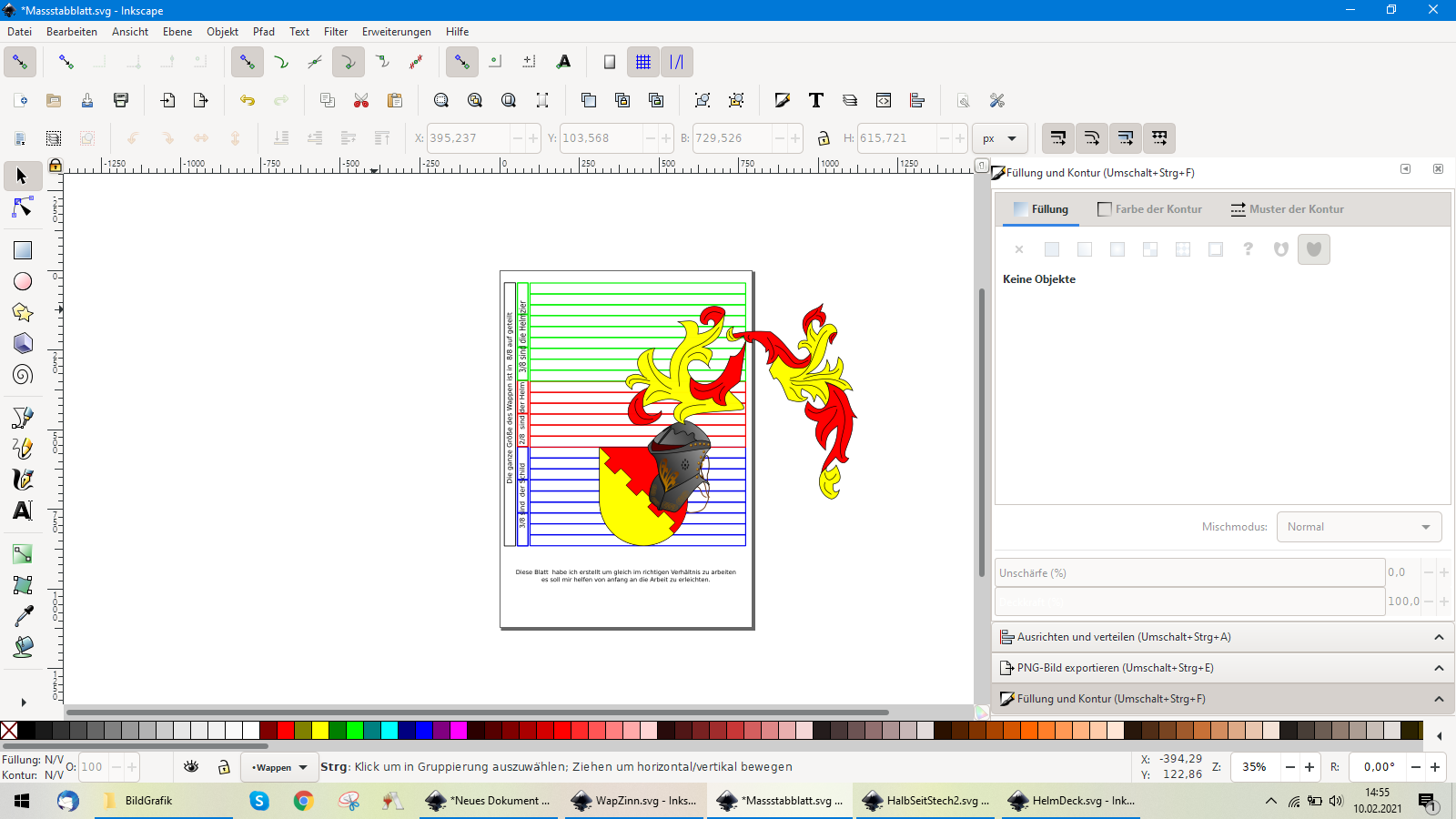Open the Wappen layer dropdown

pyautogui.click(x=279, y=767)
